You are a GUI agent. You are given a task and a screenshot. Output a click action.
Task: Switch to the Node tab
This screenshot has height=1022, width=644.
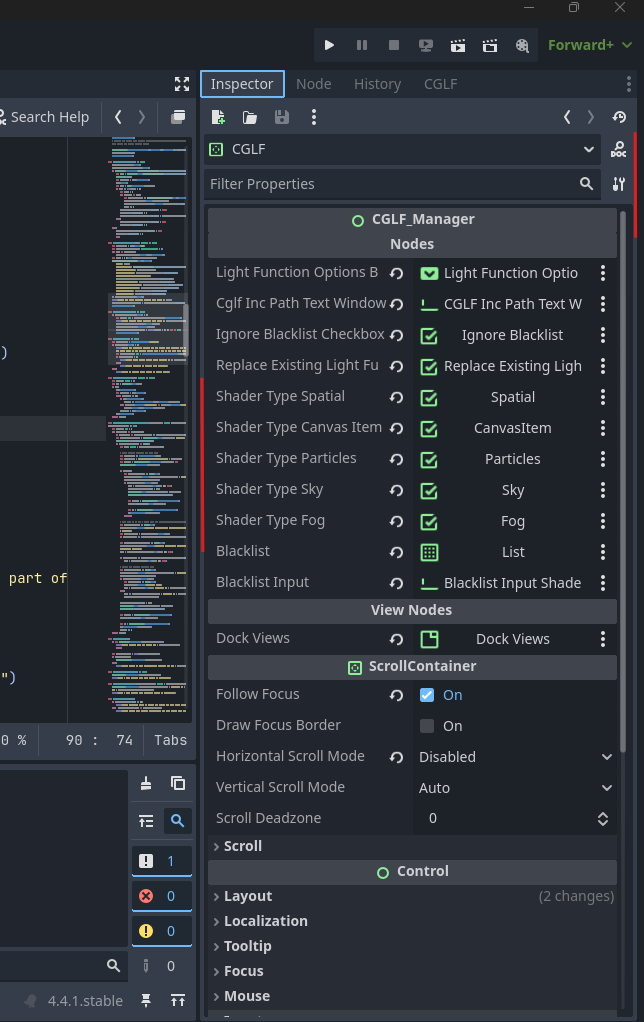(x=314, y=84)
